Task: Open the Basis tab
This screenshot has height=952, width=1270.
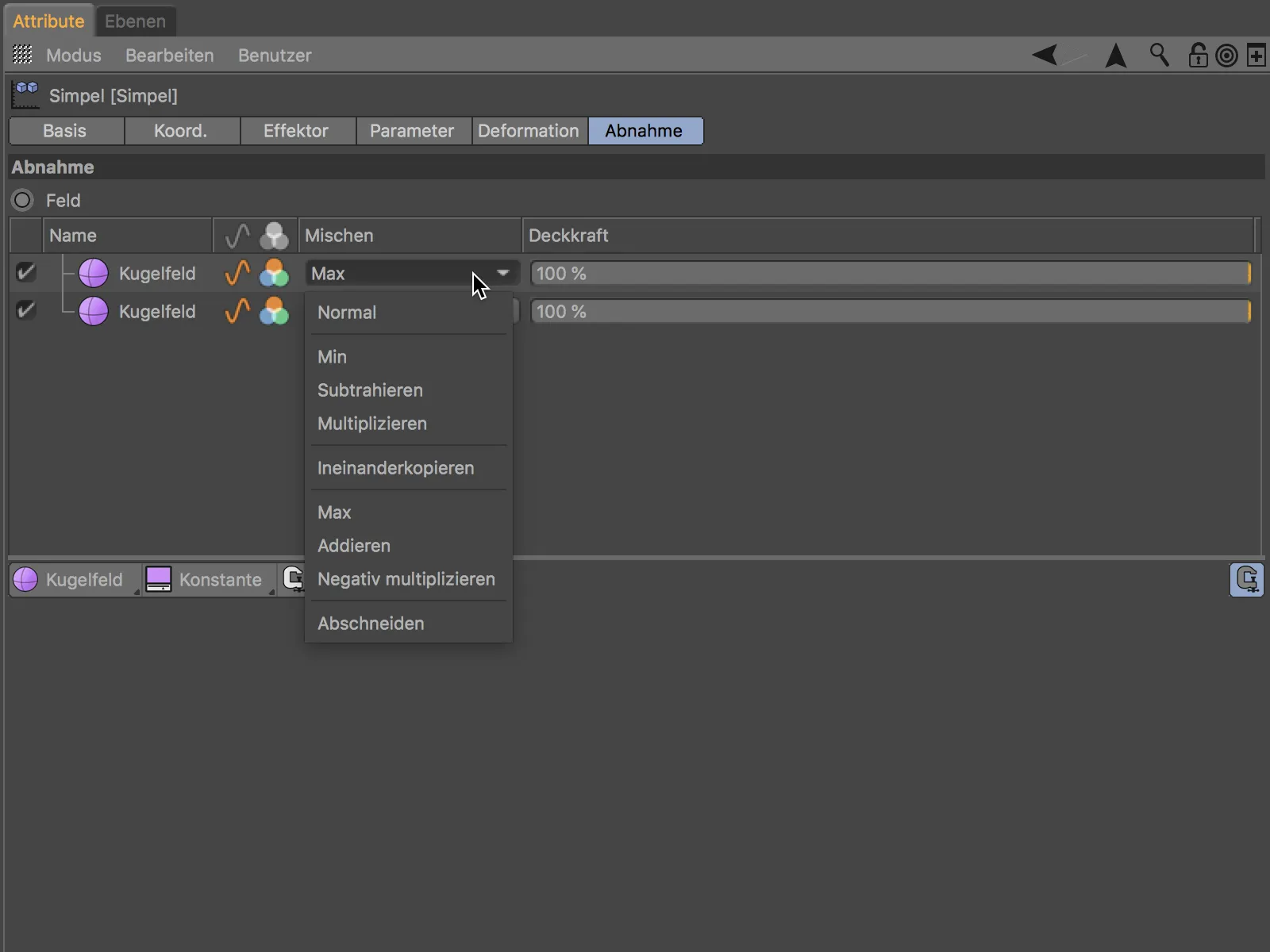Action: click(66, 131)
